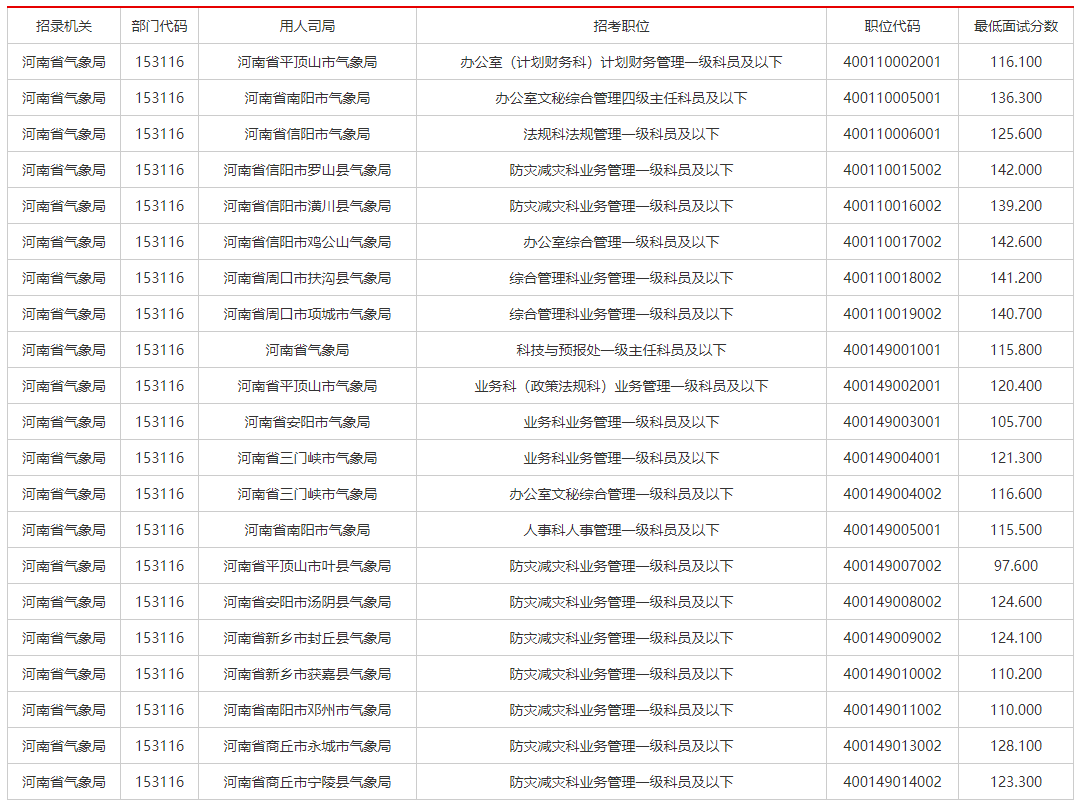Click 河南省周口市项城市气象局 cell
Screen dimensions: 1082x807
click(307, 314)
